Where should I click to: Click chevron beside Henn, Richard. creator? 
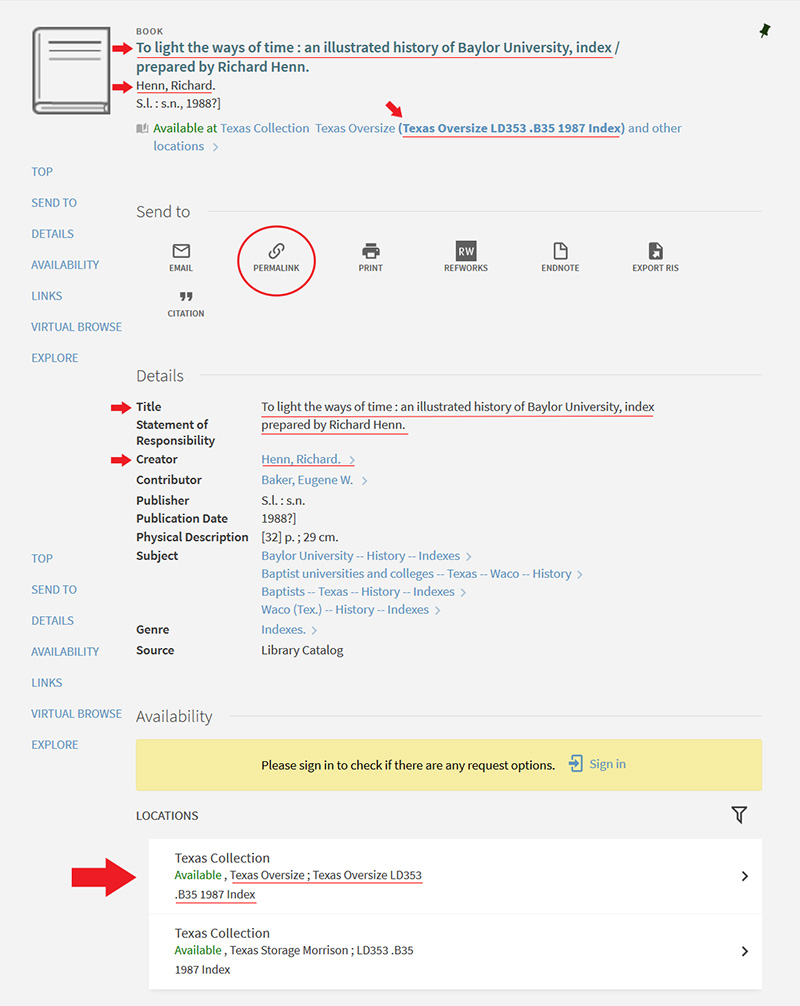point(352,460)
